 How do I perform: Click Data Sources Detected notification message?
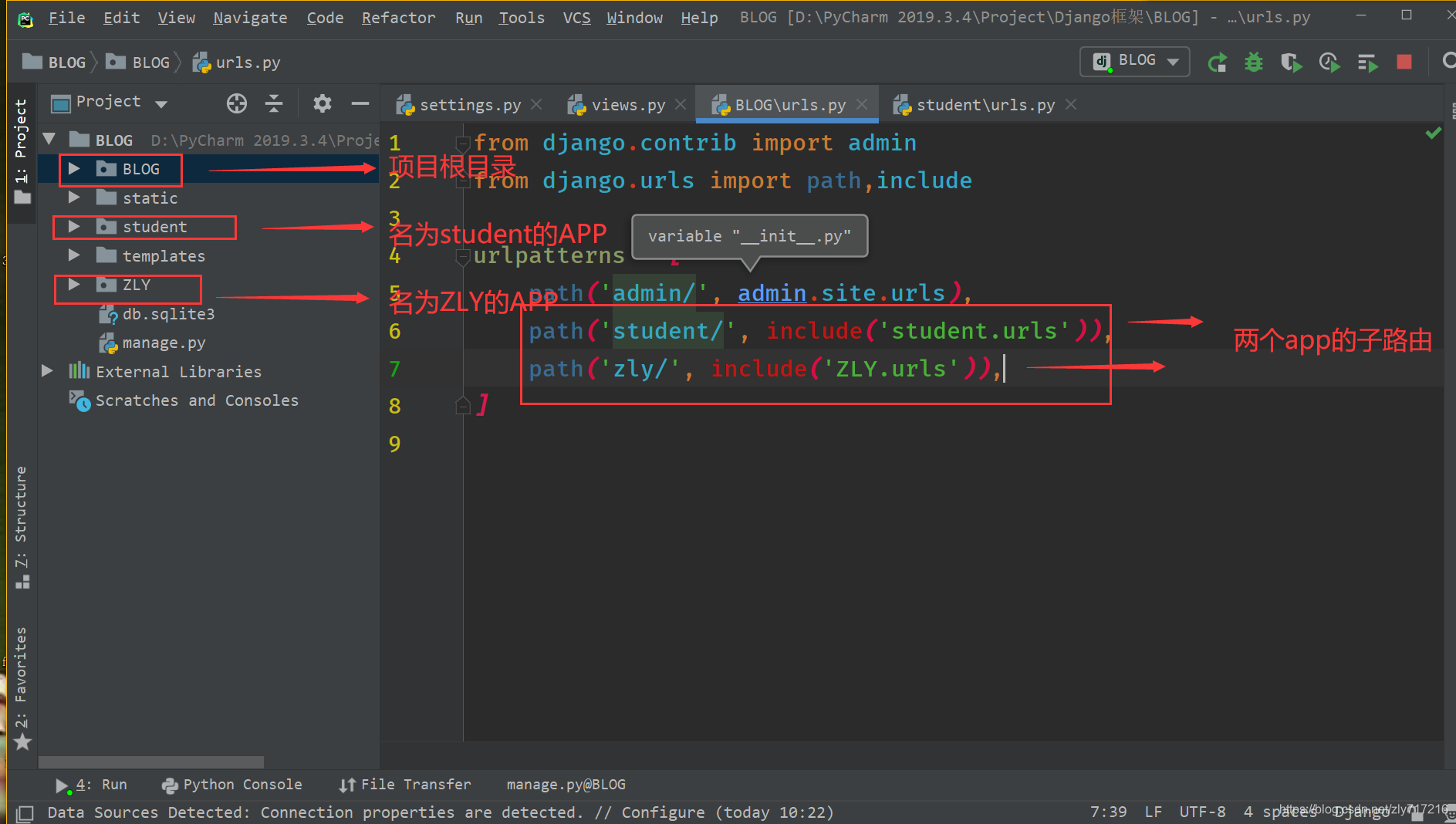pos(440,812)
